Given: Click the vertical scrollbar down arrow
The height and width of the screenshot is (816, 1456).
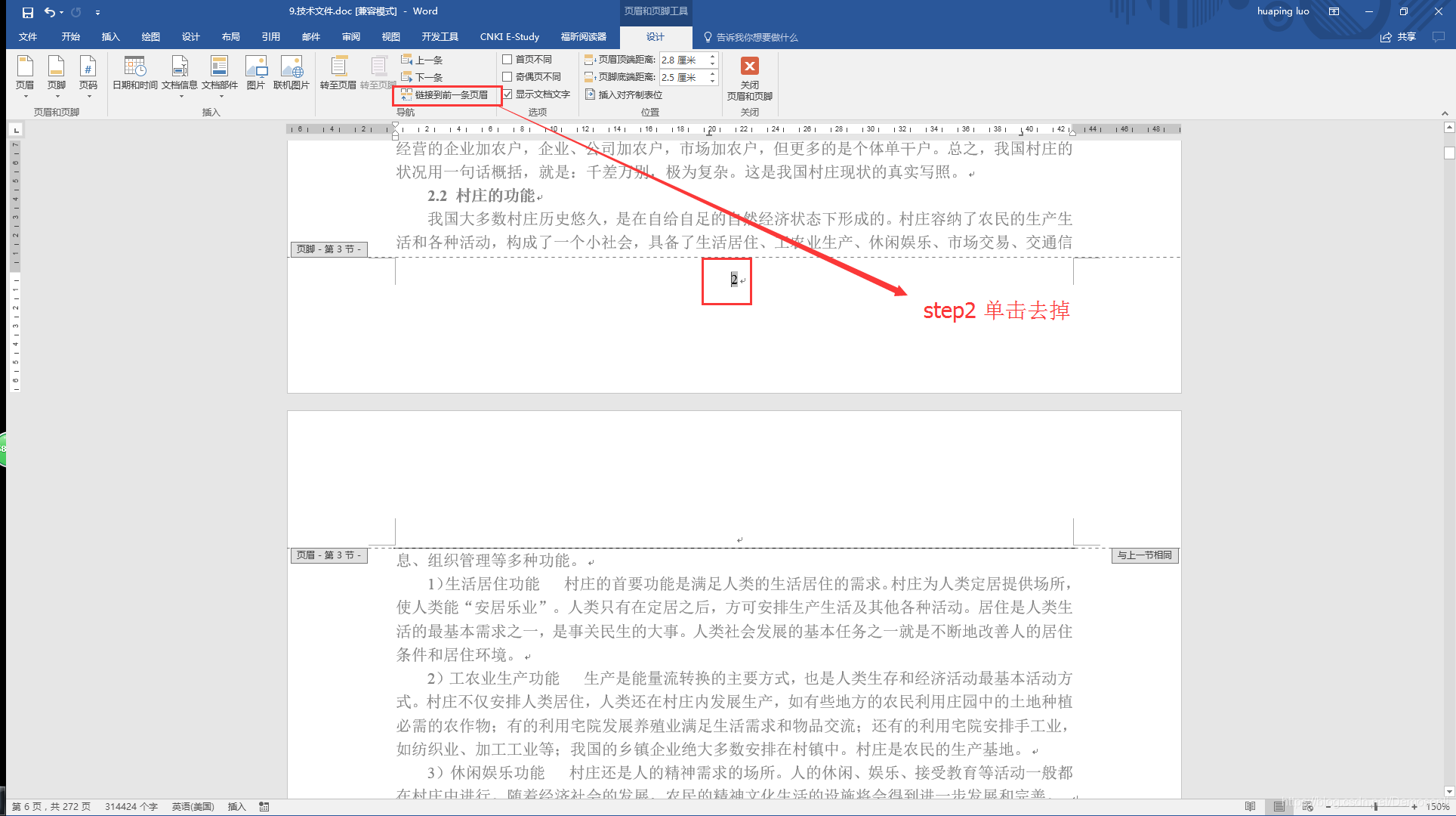Looking at the screenshot, I should point(1448,792).
